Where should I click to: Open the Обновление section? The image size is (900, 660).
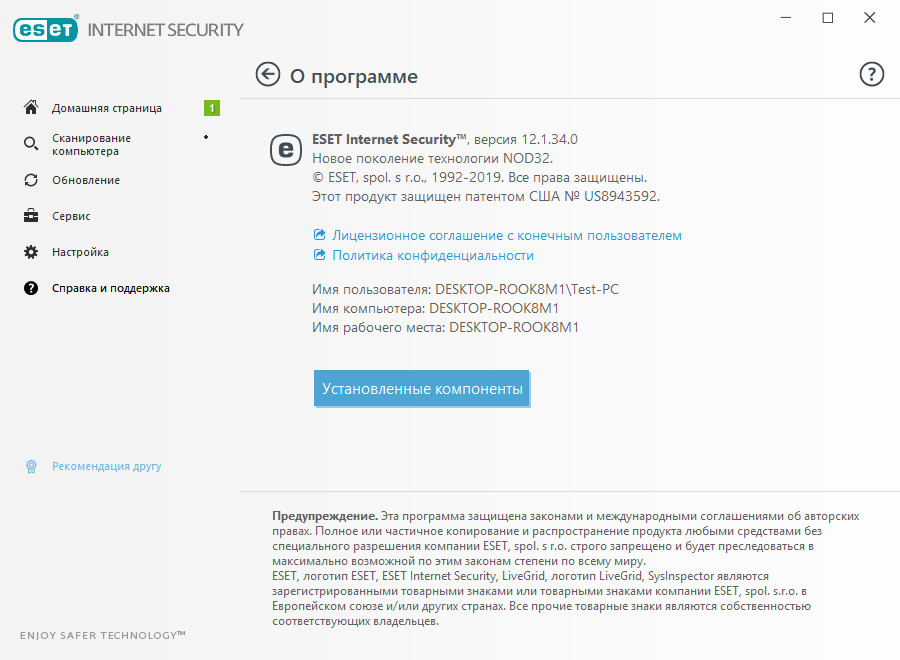click(x=86, y=180)
